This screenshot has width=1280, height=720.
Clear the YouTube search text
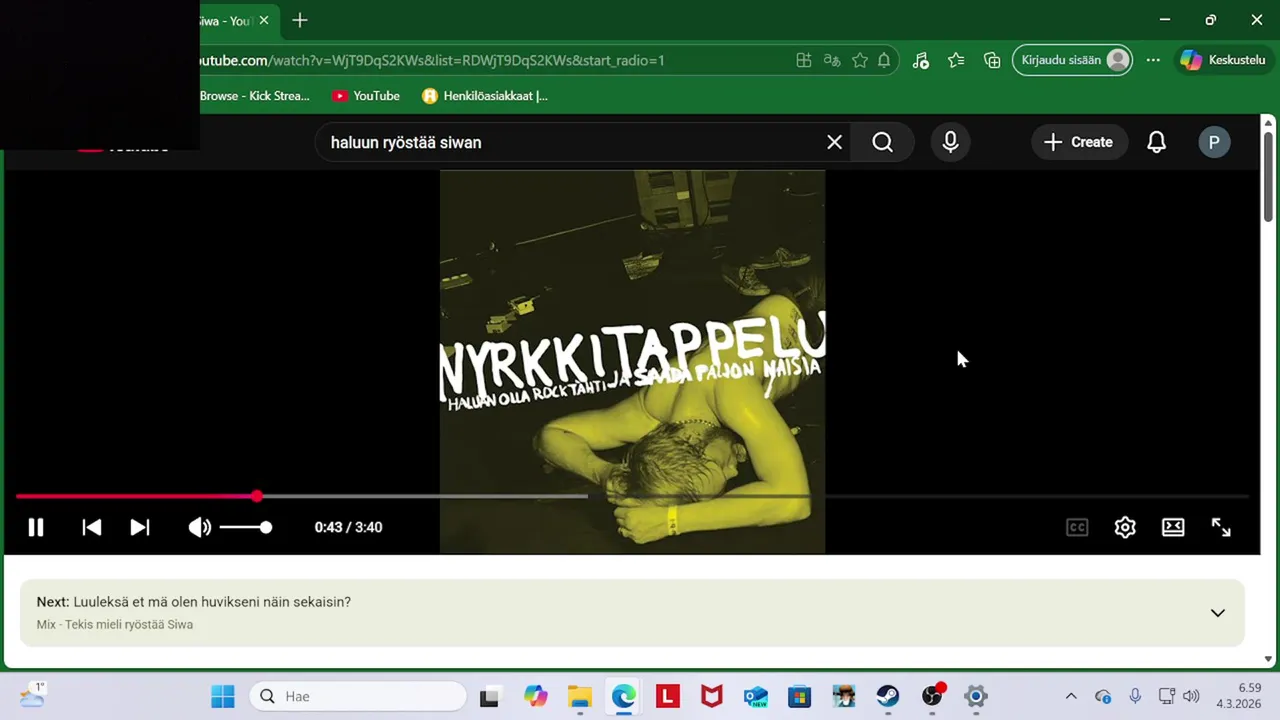pyautogui.click(x=834, y=142)
